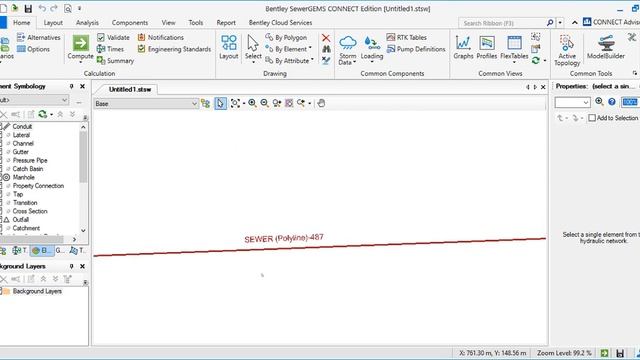Open the Tools ribbon tab
The width and height of the screenshot is (640, 360).
(x=196, y=23)
